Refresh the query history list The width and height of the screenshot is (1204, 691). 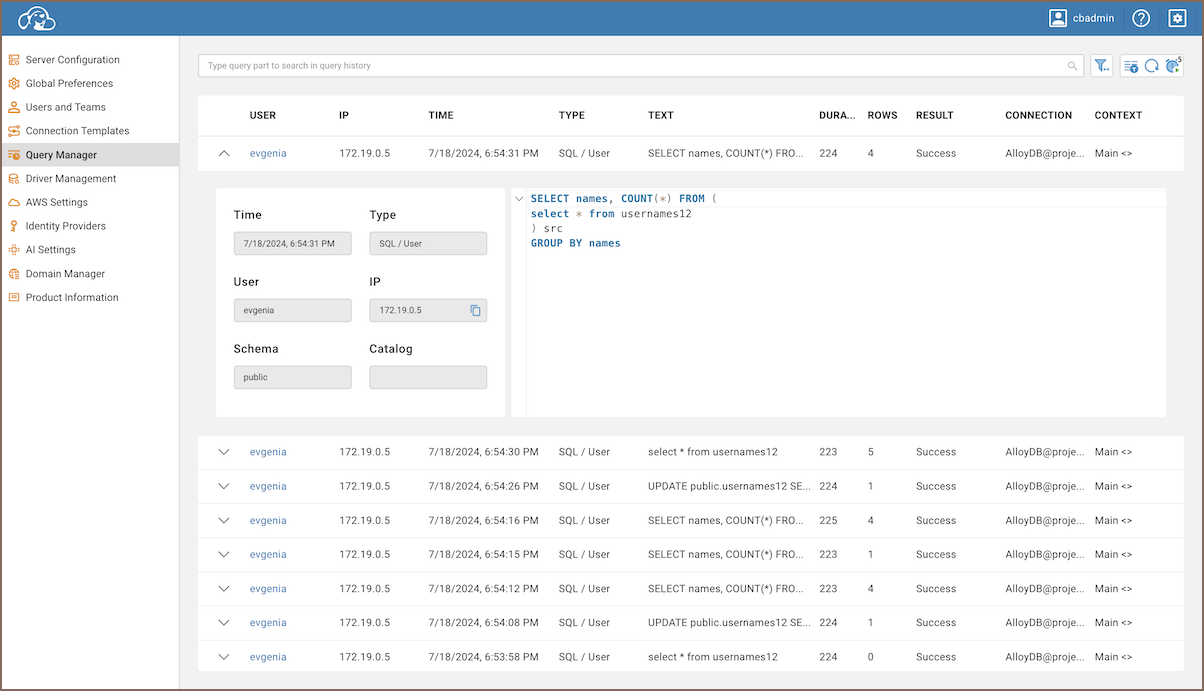pos(1152,66)
